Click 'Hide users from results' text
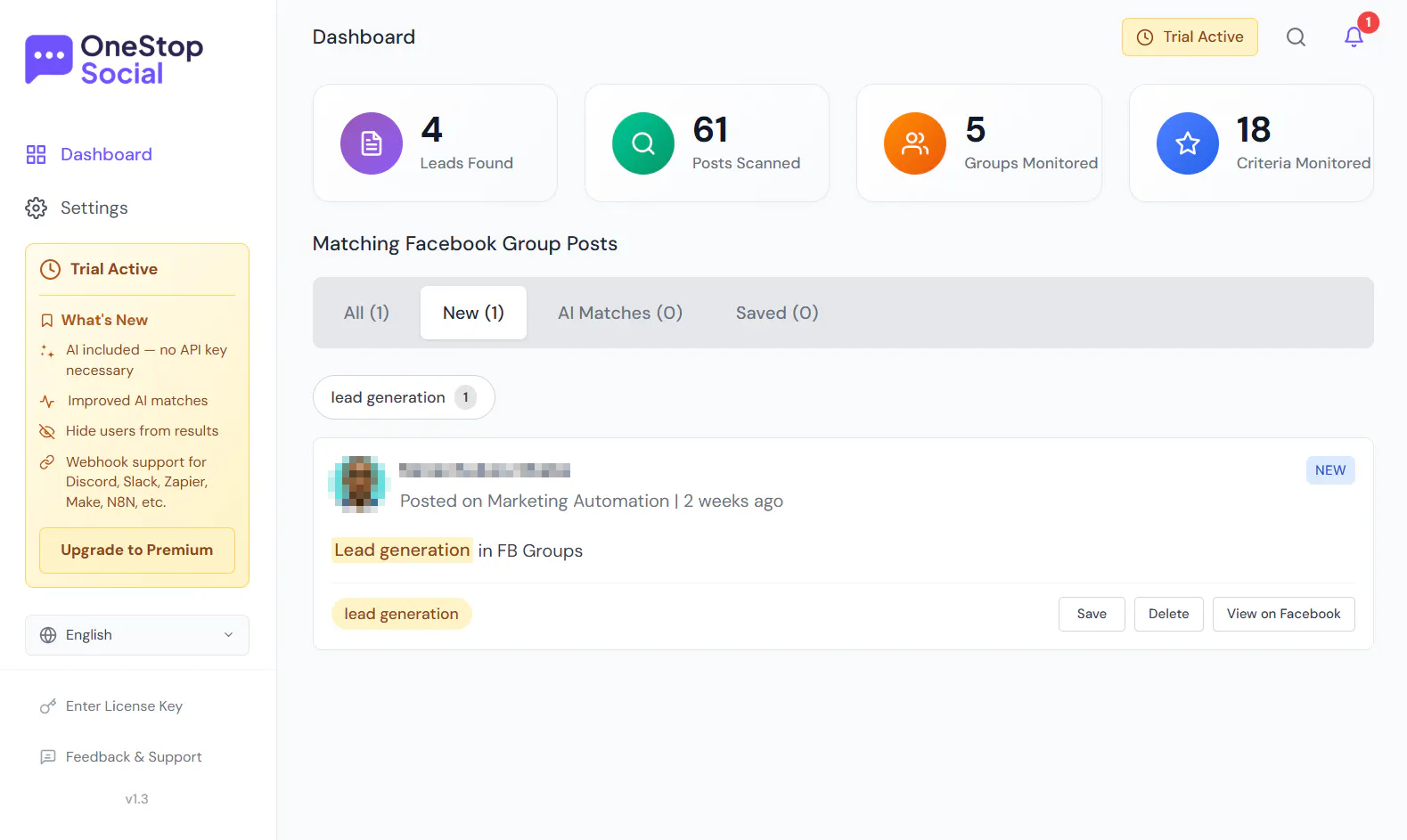Viewport: 1407px width, 840px height. coord(142,431)
